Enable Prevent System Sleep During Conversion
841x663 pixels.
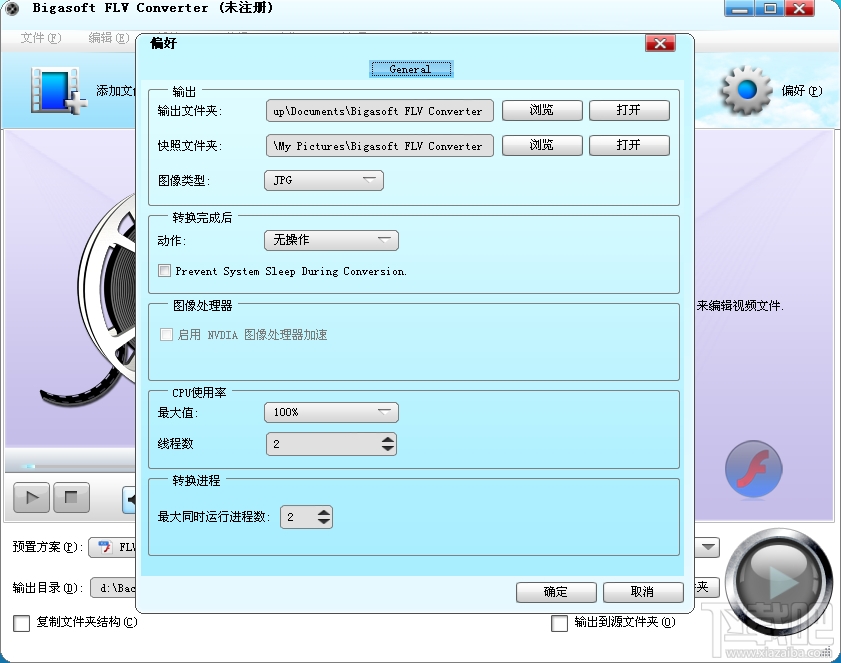(164, 271)
